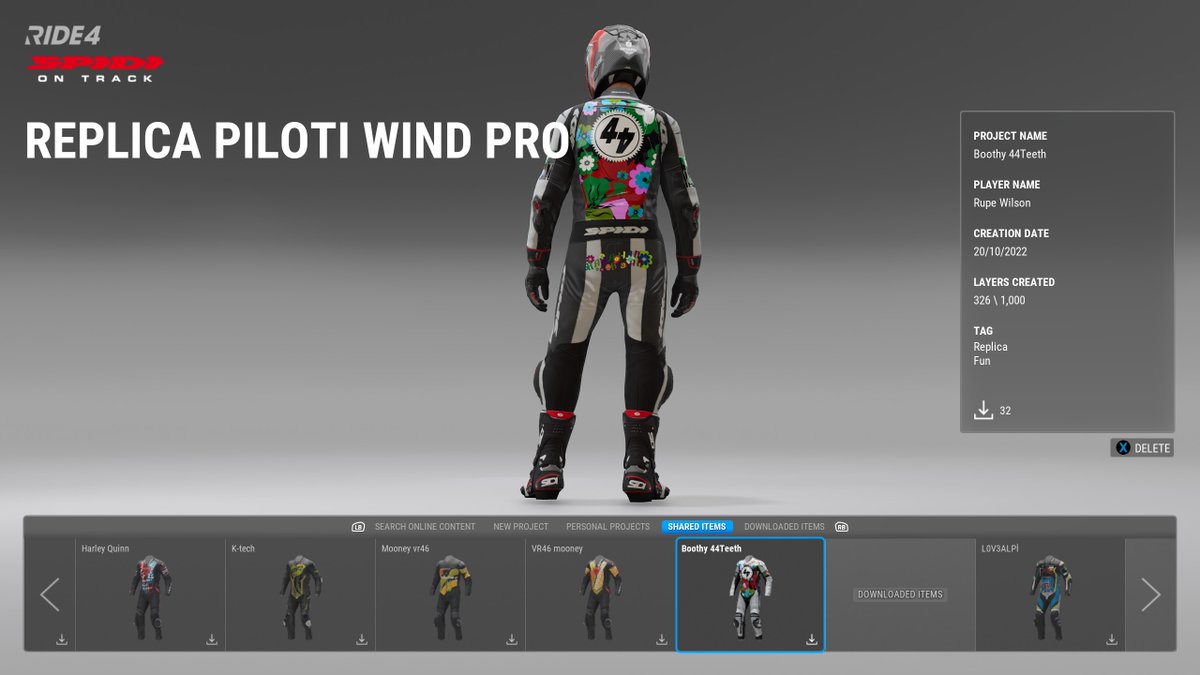Download the Mooney vr46 suit
The image size is (1200, 675).
pyautogui.click(x=512, y=637)
